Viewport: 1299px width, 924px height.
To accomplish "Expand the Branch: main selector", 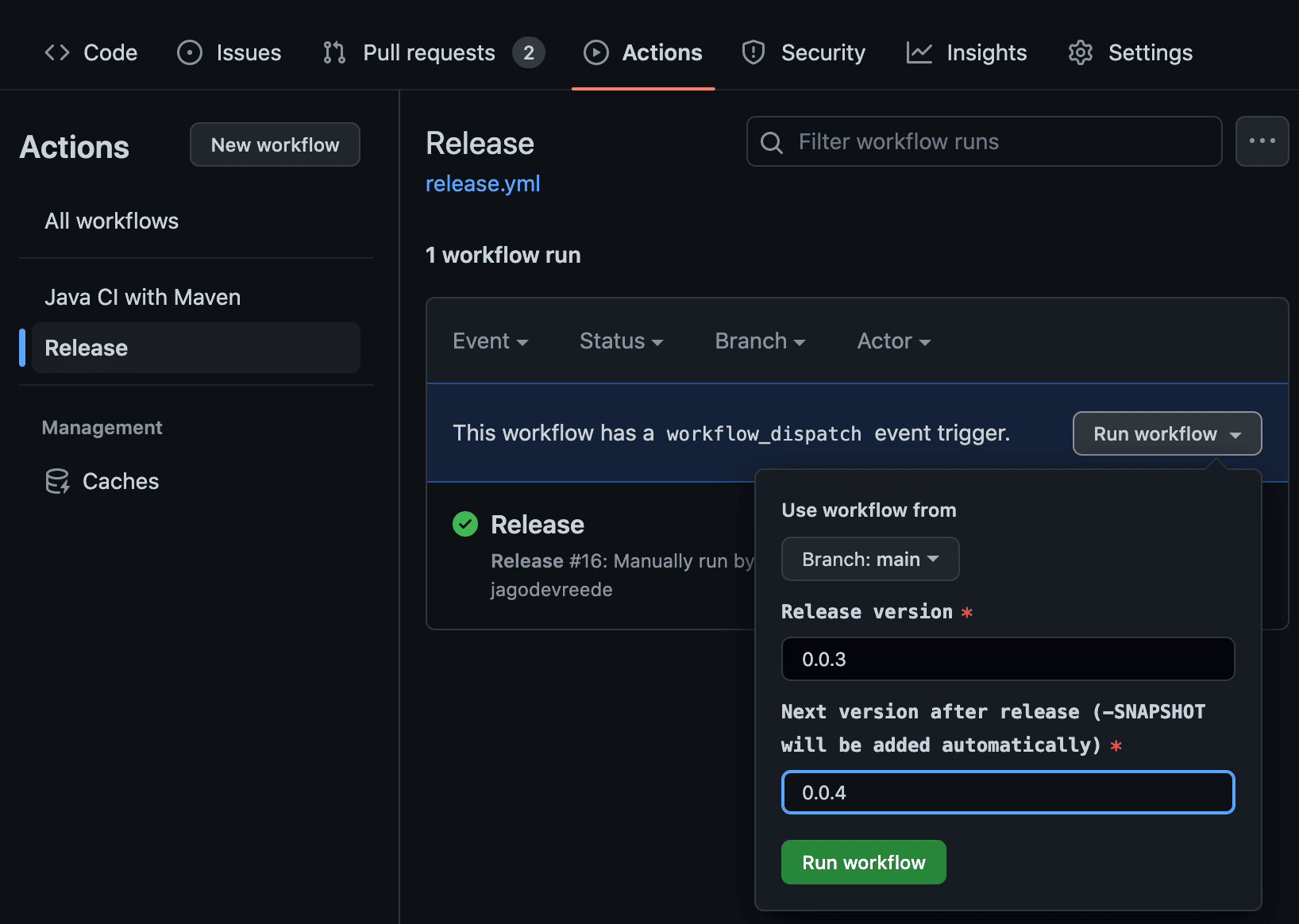I will pos(870,559).
